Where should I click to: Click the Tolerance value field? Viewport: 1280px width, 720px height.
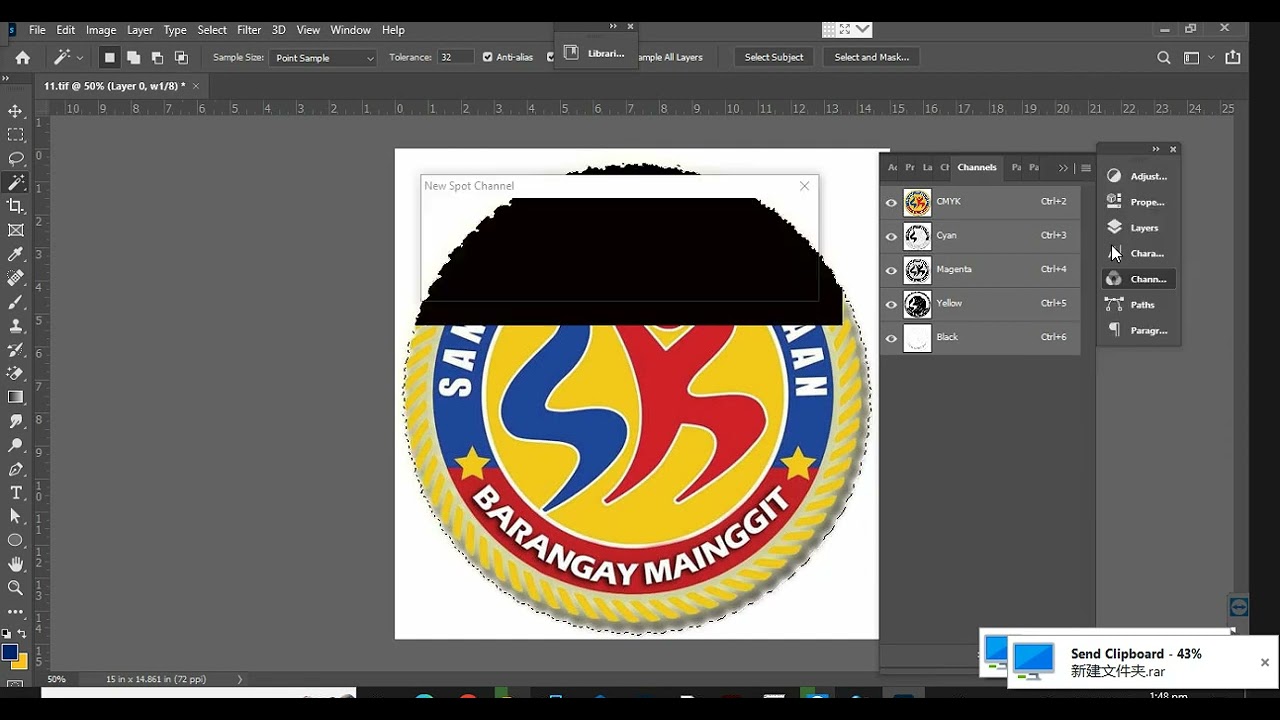point(455,58)
